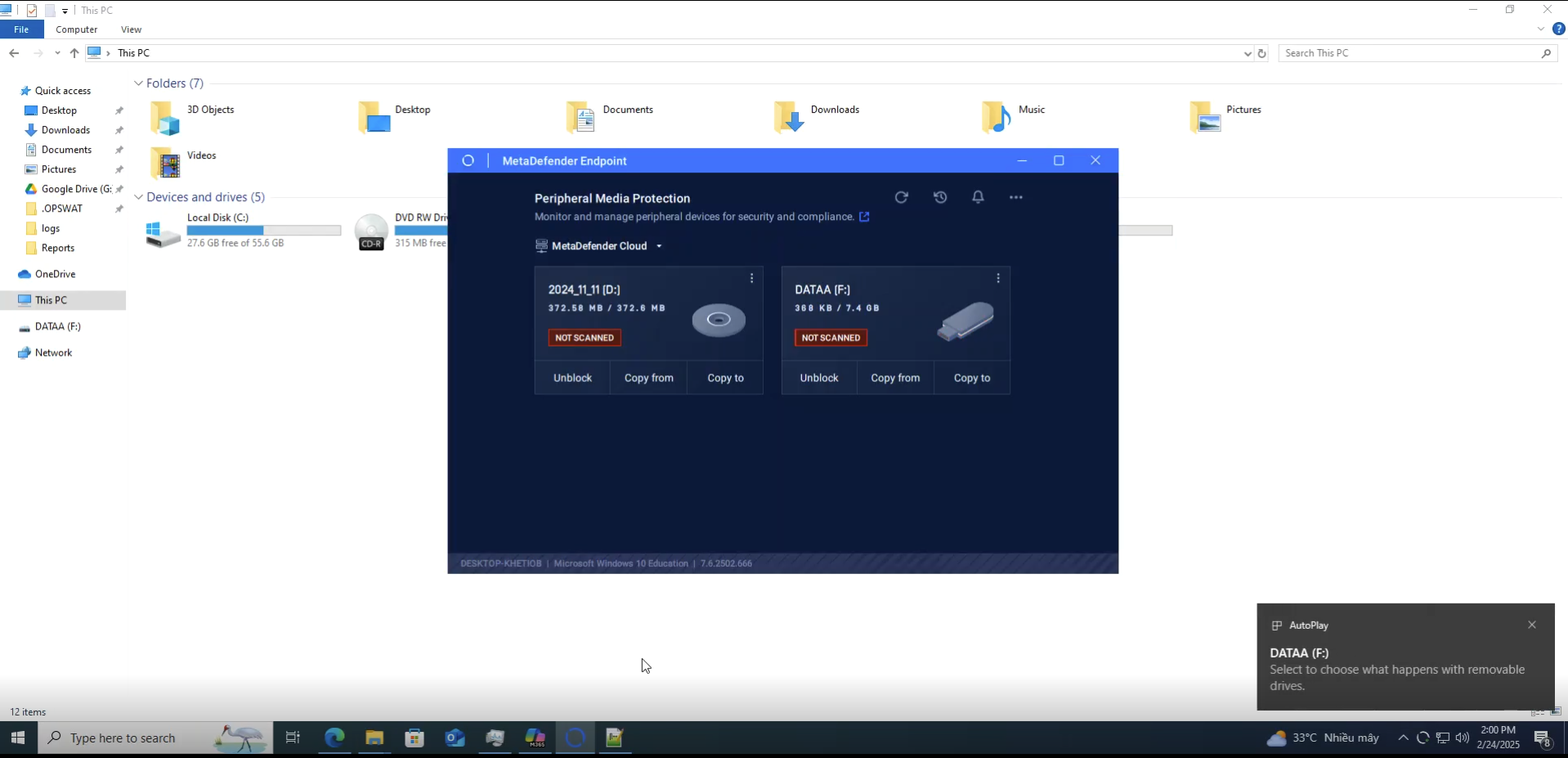Click the disc icon on the 2024_11_11 card
The image size is (1568, 758).
click(x=719, y=320)
